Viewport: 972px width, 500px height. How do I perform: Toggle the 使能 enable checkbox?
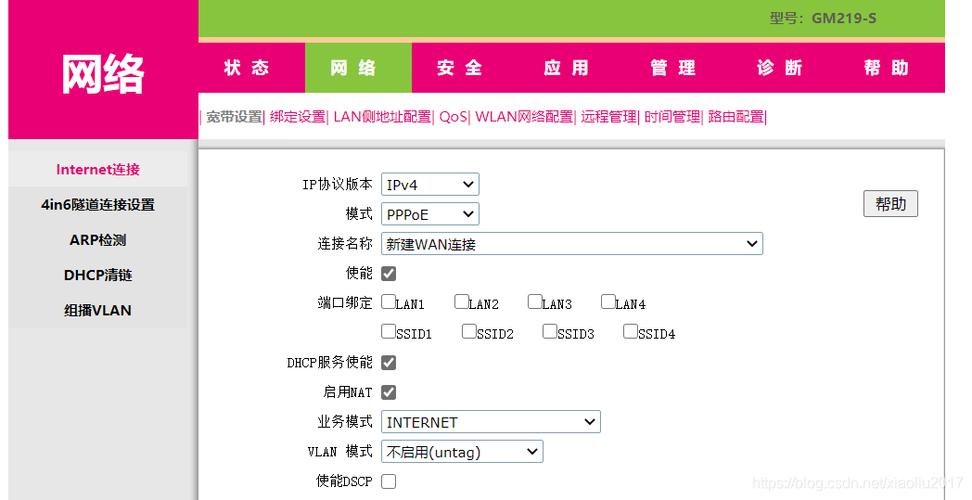[389, 273]
